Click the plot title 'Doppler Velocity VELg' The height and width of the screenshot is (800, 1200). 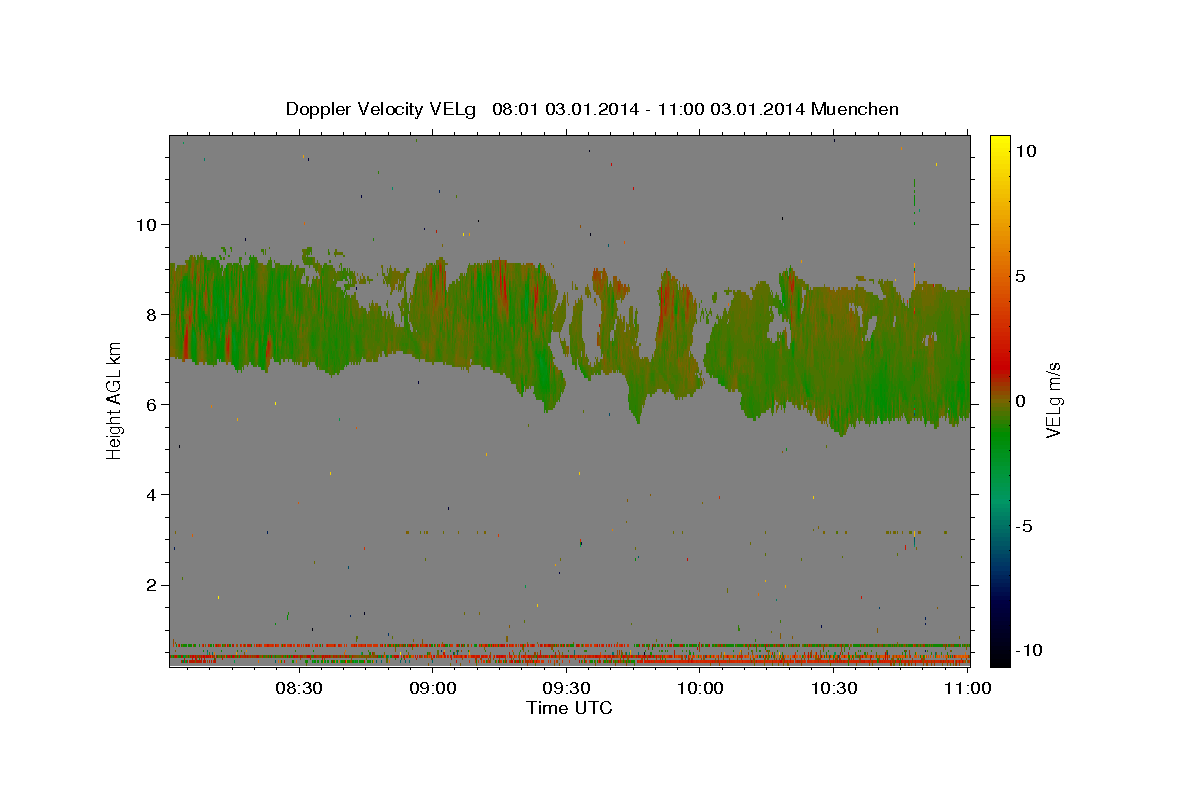click(x=382, y=109)
